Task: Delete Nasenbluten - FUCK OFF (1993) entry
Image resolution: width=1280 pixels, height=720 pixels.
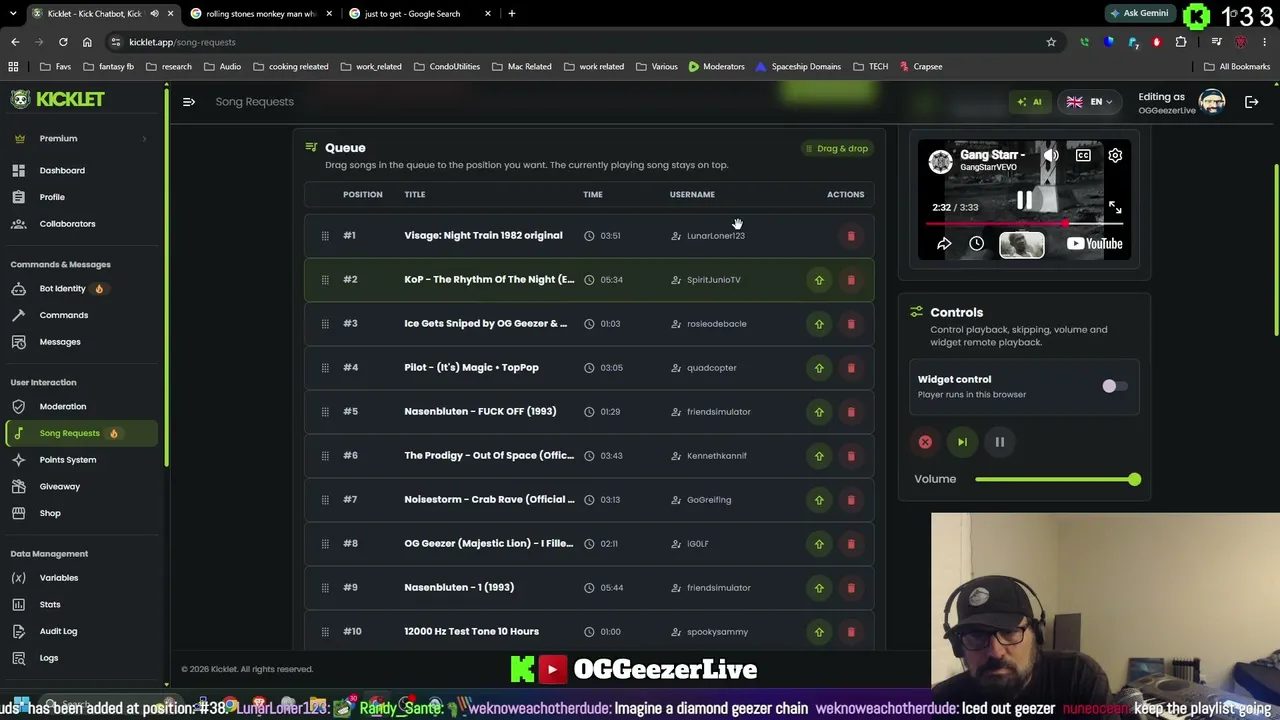Action: pos(851,412)
